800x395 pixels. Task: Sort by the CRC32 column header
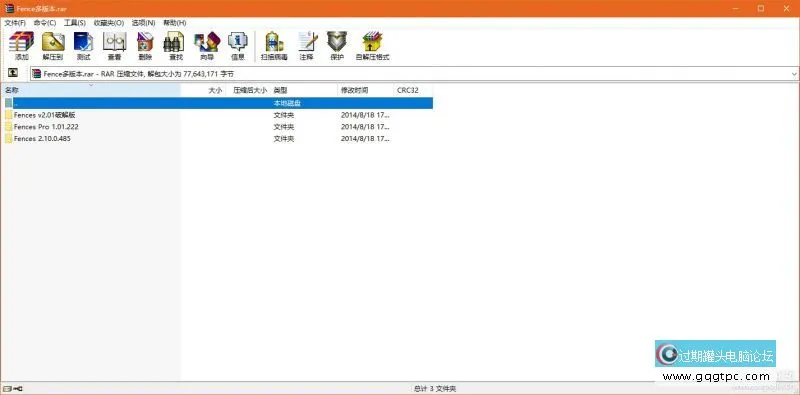coord(413,90)
